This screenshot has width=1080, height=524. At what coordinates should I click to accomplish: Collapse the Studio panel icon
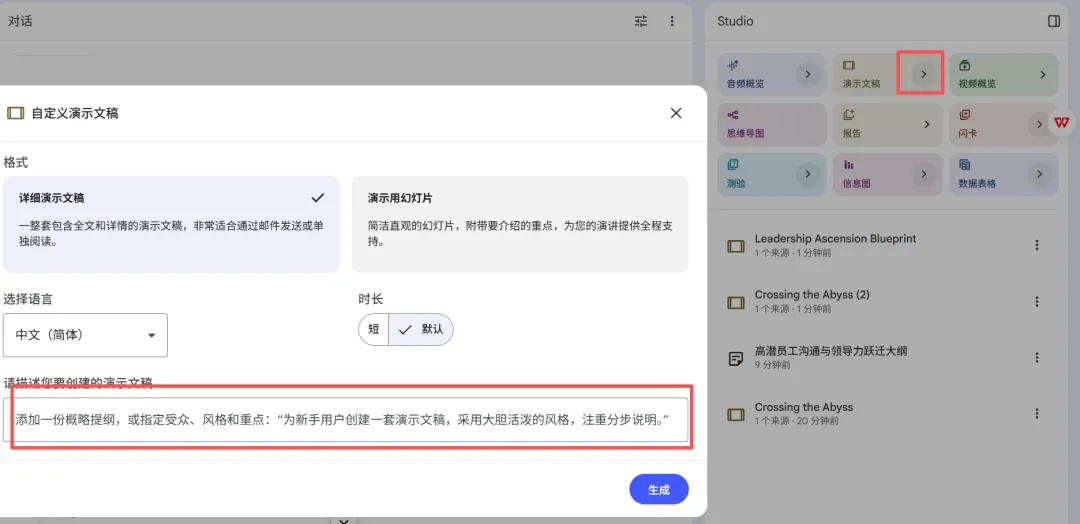1054,21
